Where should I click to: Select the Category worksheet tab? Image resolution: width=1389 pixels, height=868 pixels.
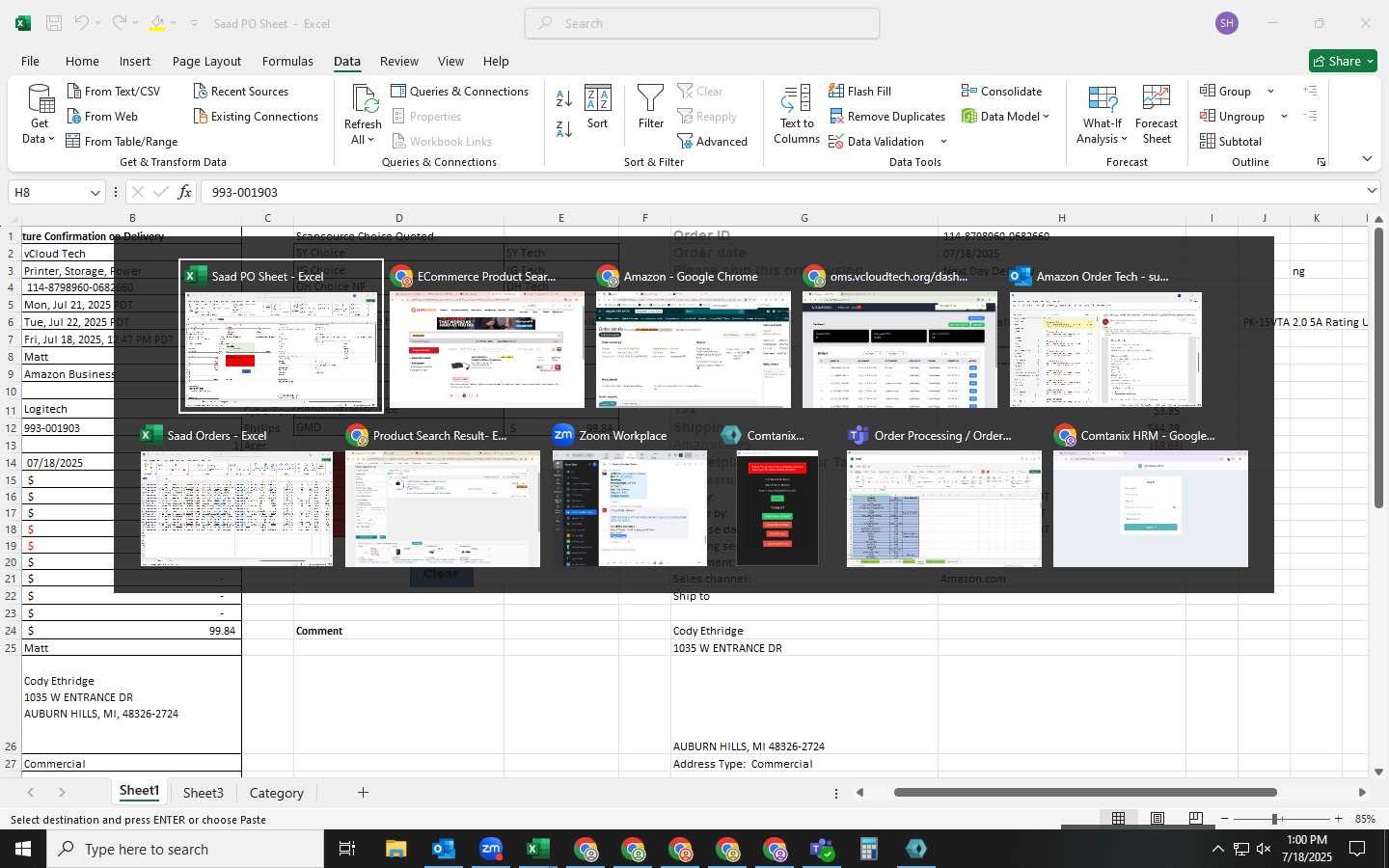(x=276, y=793)
